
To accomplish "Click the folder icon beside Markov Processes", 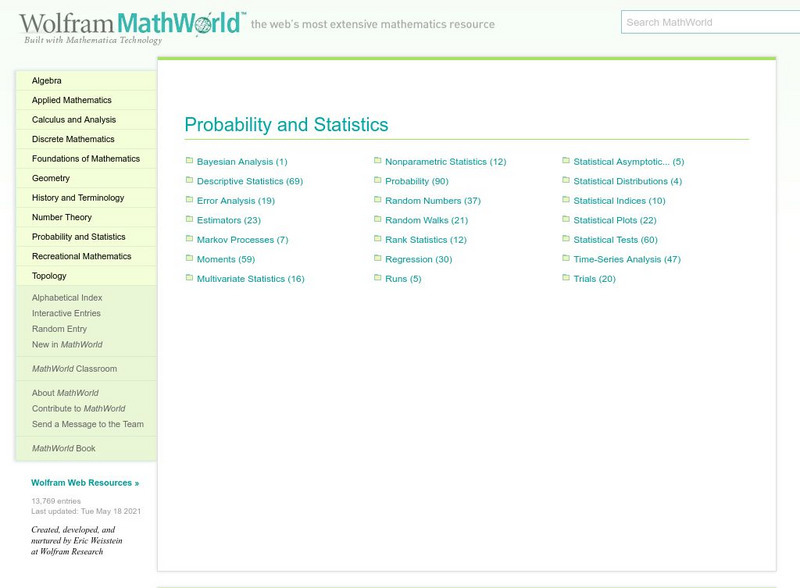I will pos(189,239).
